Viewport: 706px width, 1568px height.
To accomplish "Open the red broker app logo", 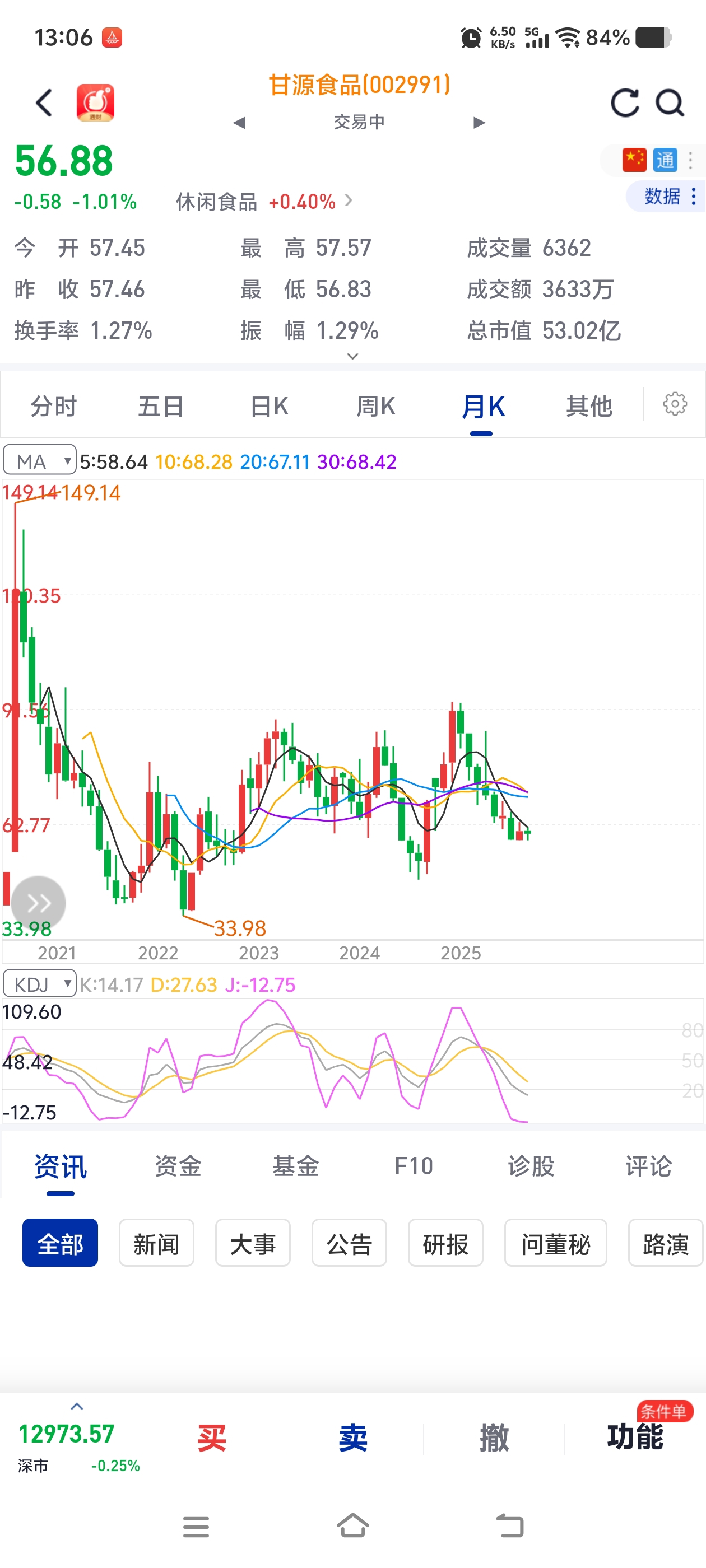I will coord(96,102).
